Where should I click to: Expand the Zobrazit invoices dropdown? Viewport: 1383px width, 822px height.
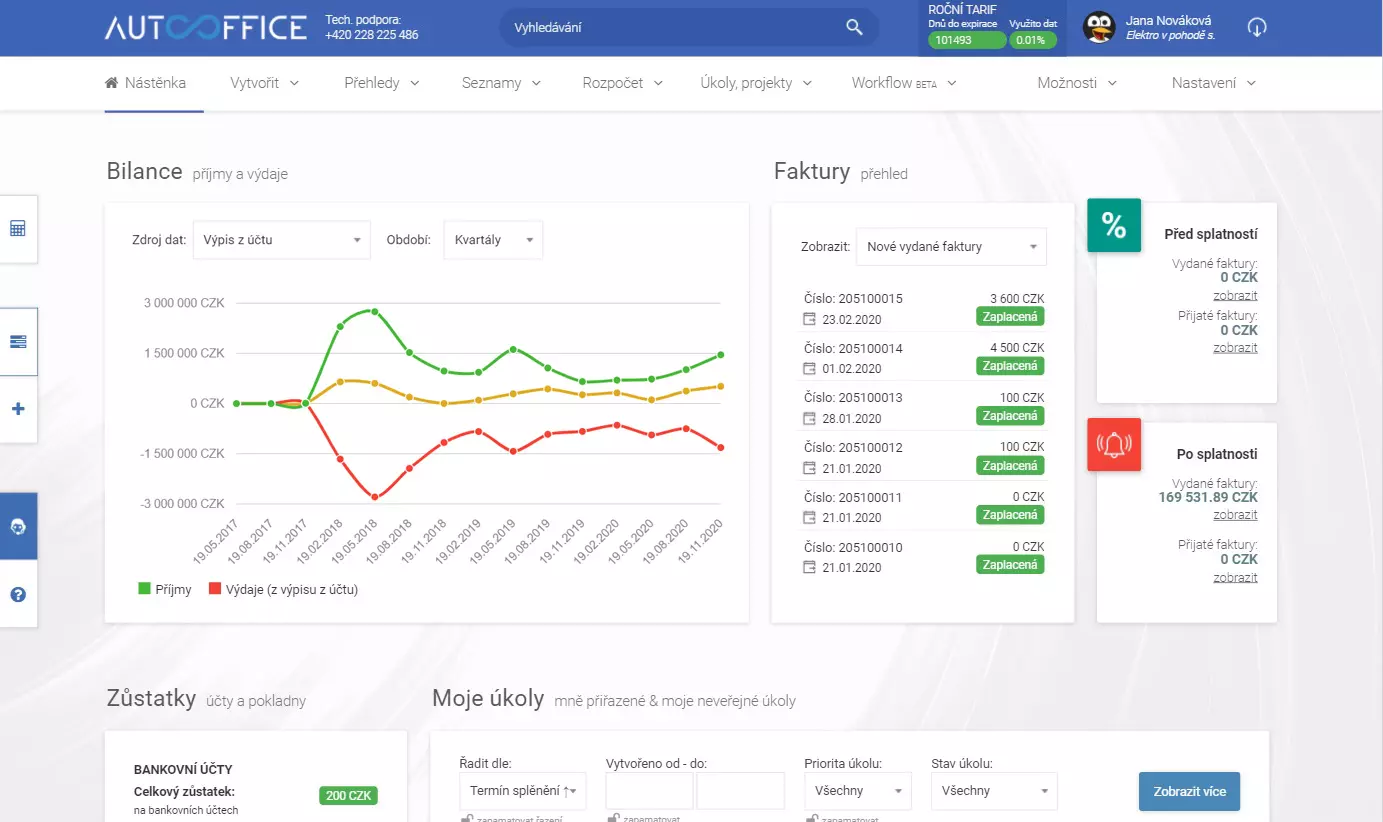pos(950,247)
